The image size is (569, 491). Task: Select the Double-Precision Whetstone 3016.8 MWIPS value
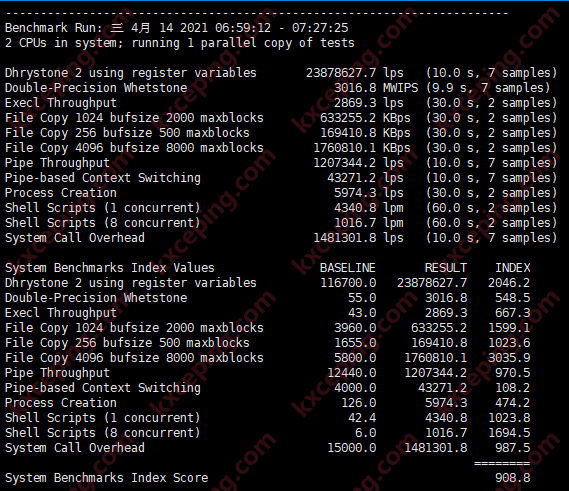coord(376,88)
